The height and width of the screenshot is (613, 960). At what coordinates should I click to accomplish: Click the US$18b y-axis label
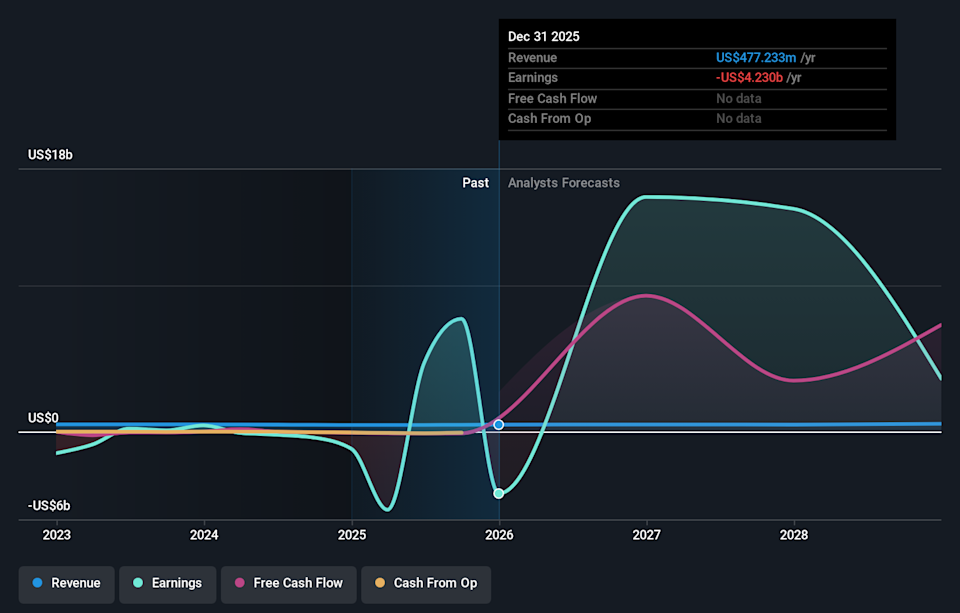click(x=50, y=155)
